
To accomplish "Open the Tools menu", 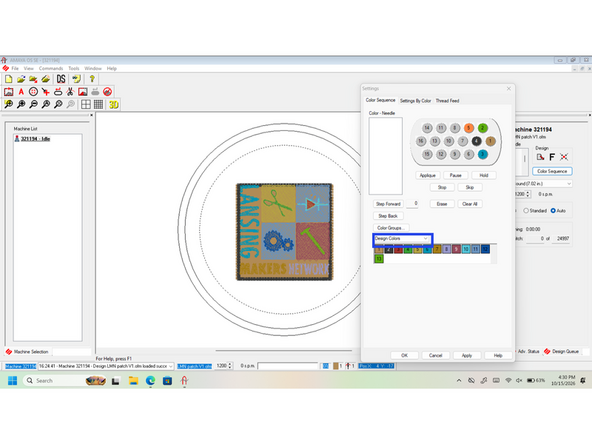I will tap(74, 68).
